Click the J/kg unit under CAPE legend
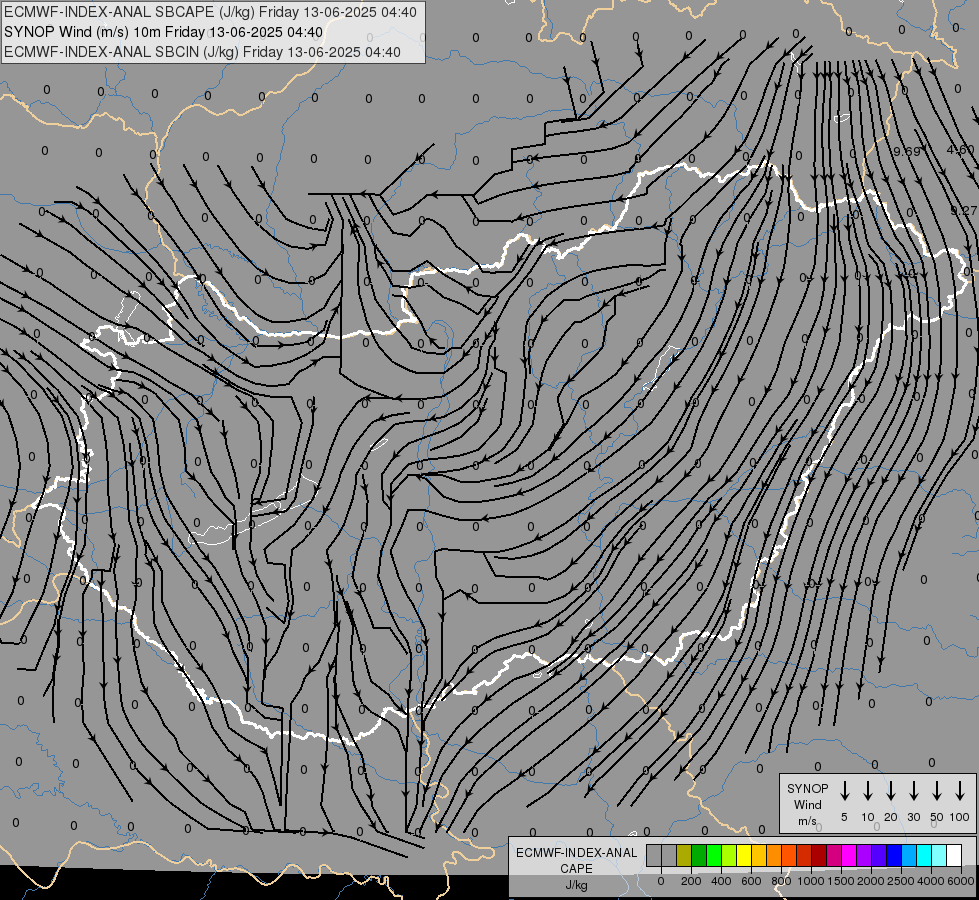Viewport: 979px width, 900px height. coord(576,885)
